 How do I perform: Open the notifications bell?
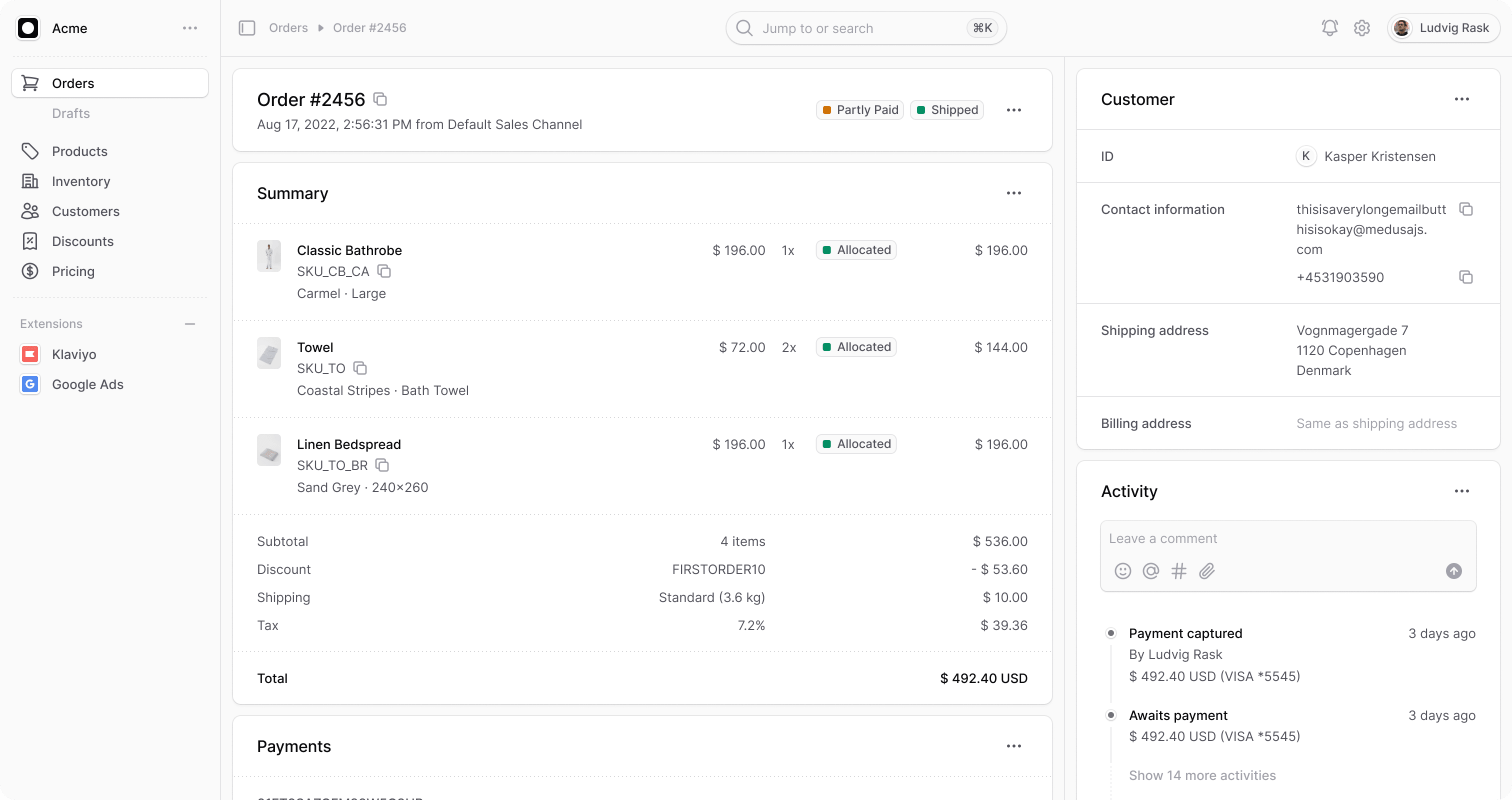pyautogui.click(x=1329, y=27)
